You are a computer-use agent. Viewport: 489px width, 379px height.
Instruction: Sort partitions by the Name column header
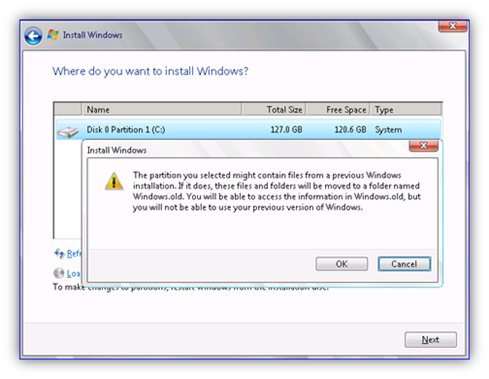(162, 109)
